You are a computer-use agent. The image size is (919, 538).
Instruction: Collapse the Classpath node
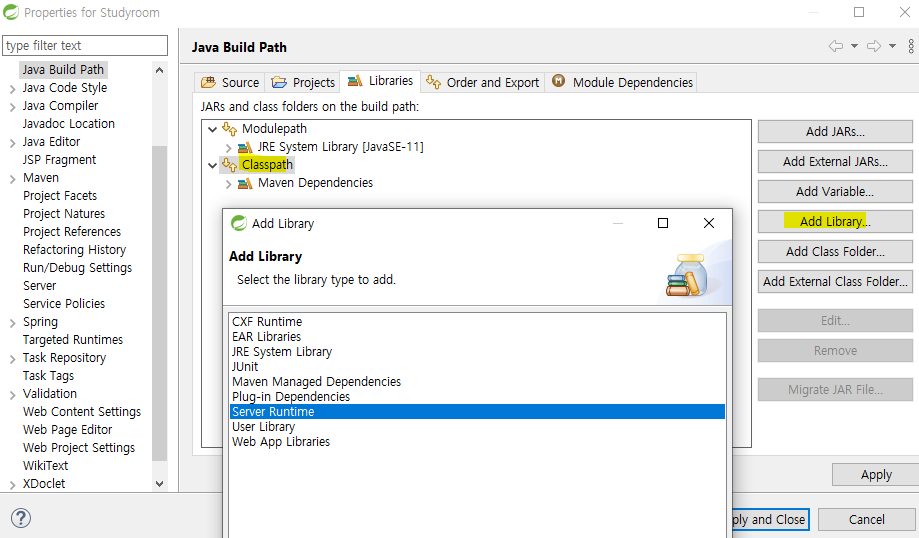pyautogui.click(x=213, y=166)
